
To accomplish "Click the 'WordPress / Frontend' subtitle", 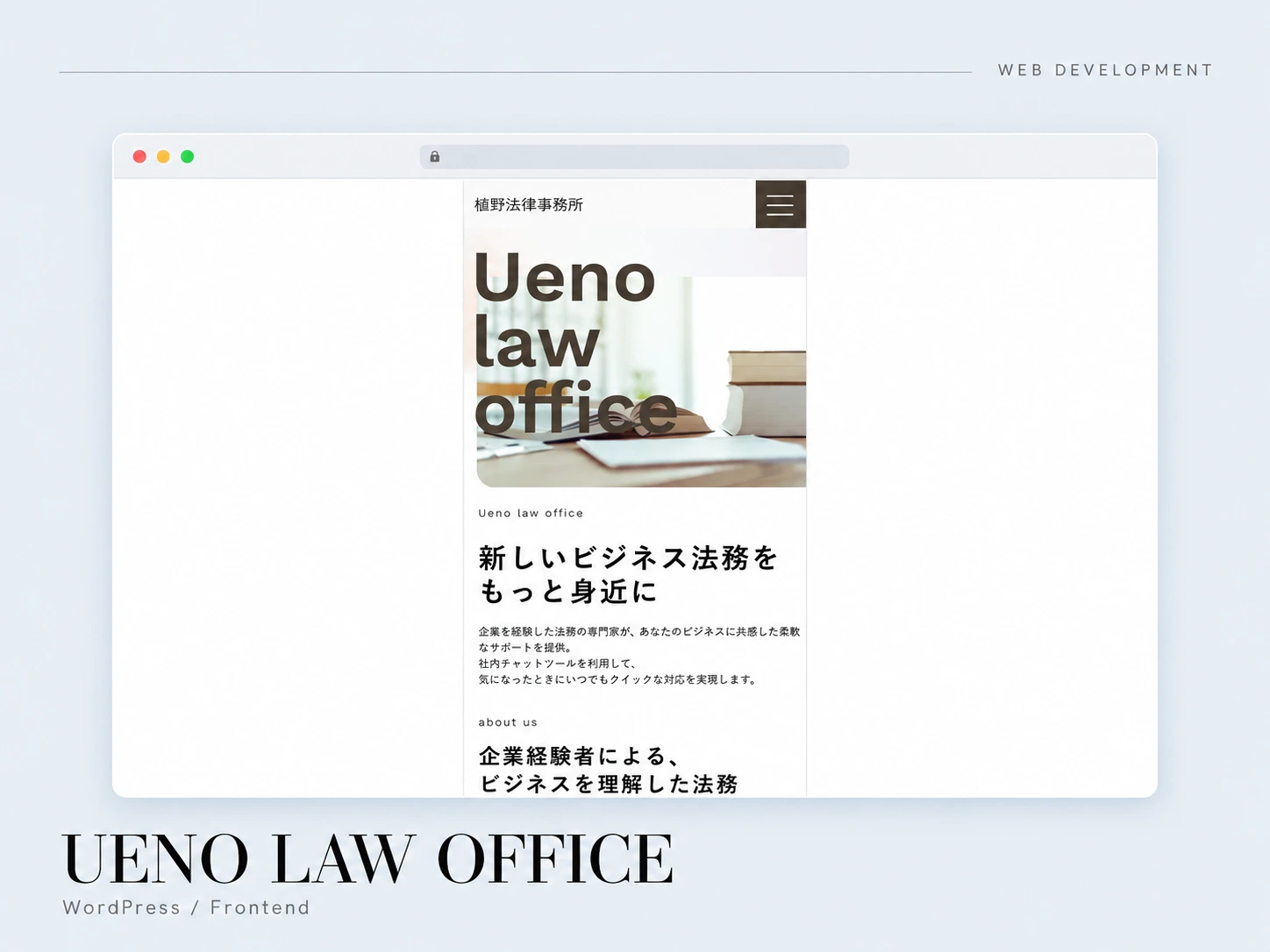I will (186, 907).
